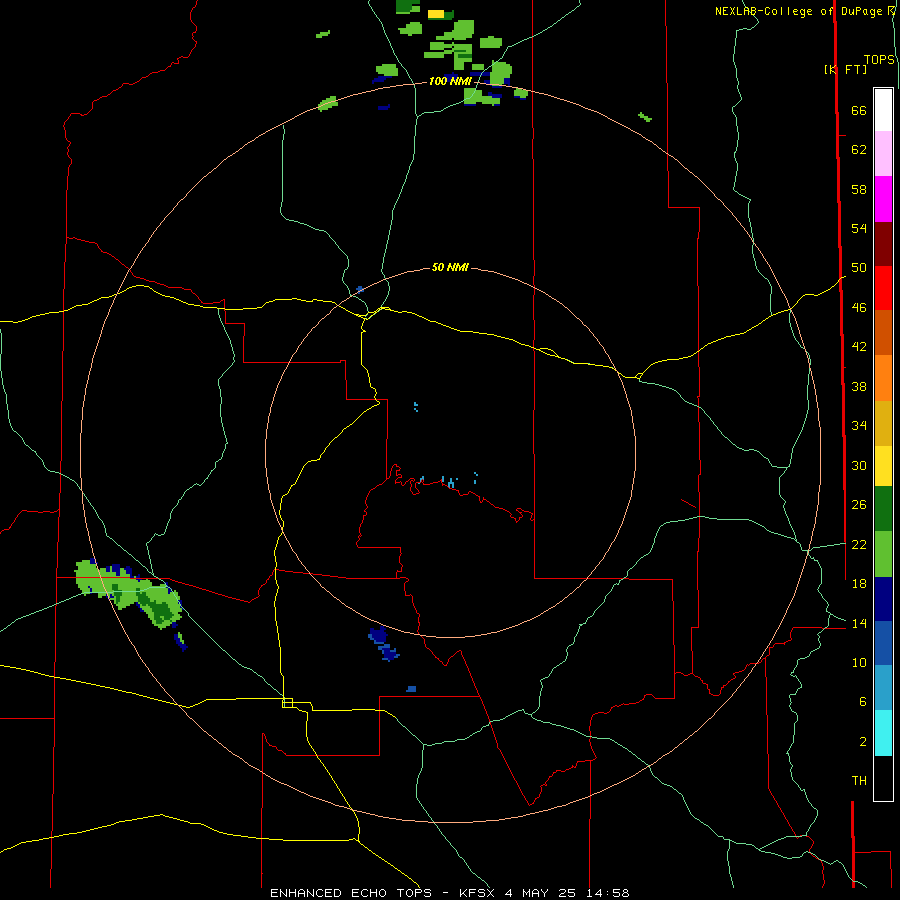This screenshot has height=900, width=900.
Task: Click the 42 value on the scale
Action: 859,347
